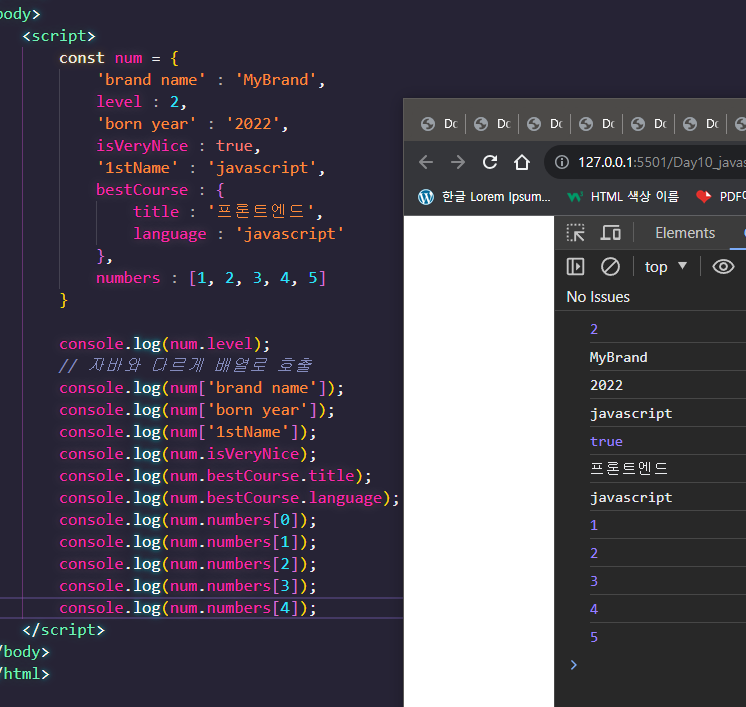
Task: Activate DevTools inspect element picker
Action: pyautogui.click(x=576, y=233)
